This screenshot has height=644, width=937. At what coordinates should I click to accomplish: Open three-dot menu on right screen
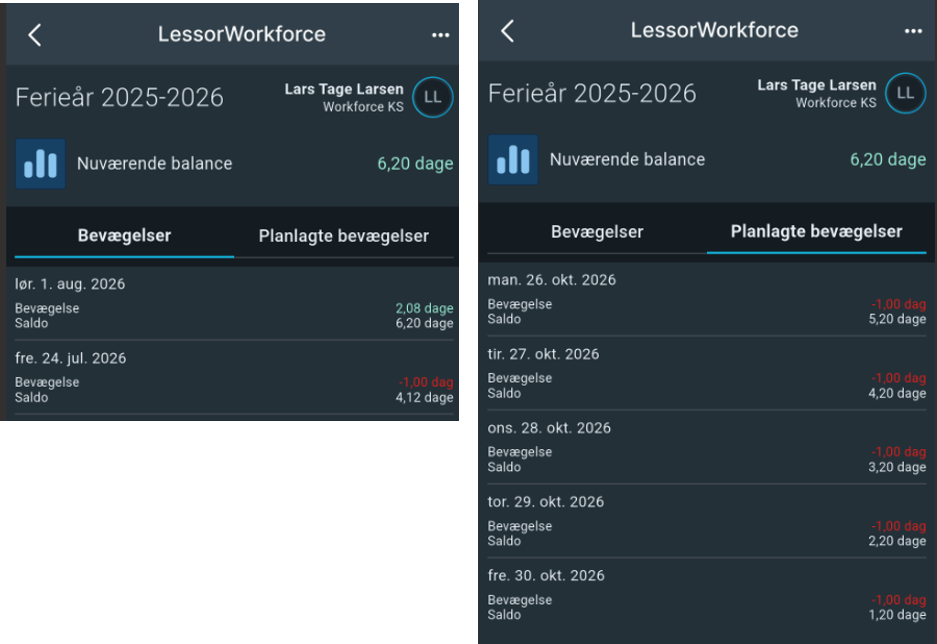(x=912, y=31)
